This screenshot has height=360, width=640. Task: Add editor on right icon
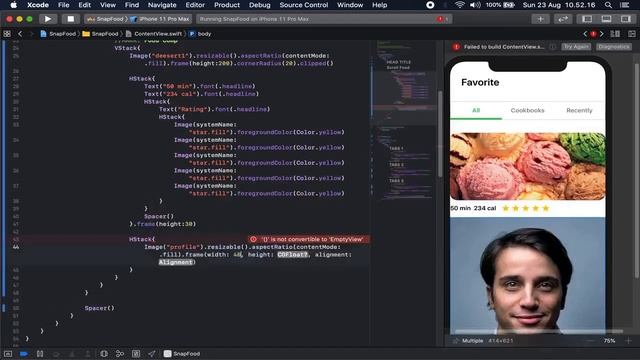pos(631,34)
